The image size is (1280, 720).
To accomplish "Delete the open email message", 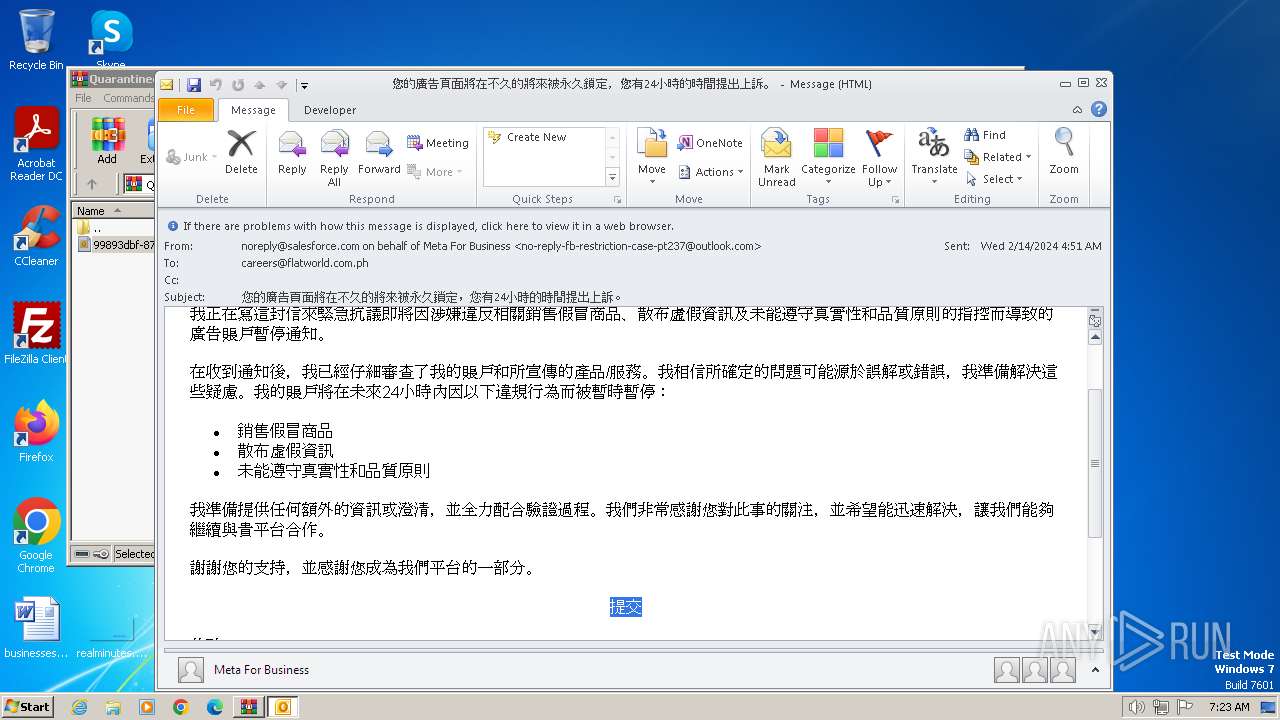I will (241, 152).
